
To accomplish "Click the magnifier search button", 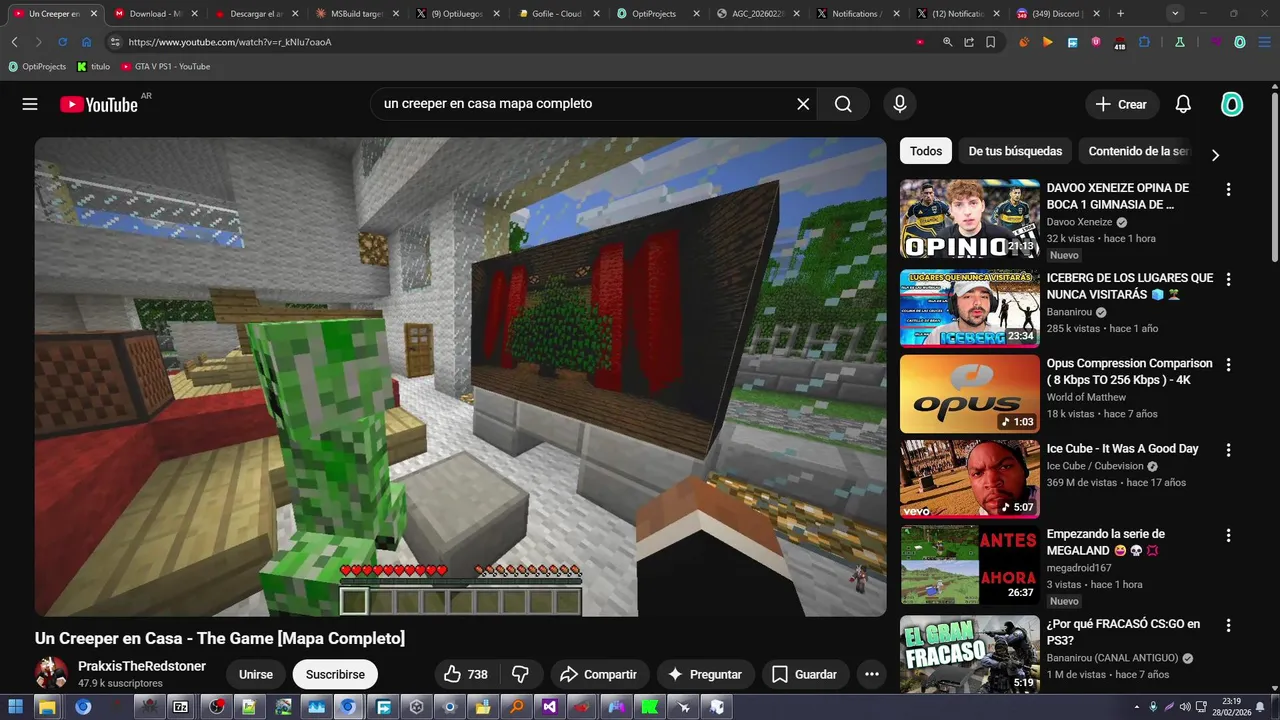I will click(x=843, y=104).
